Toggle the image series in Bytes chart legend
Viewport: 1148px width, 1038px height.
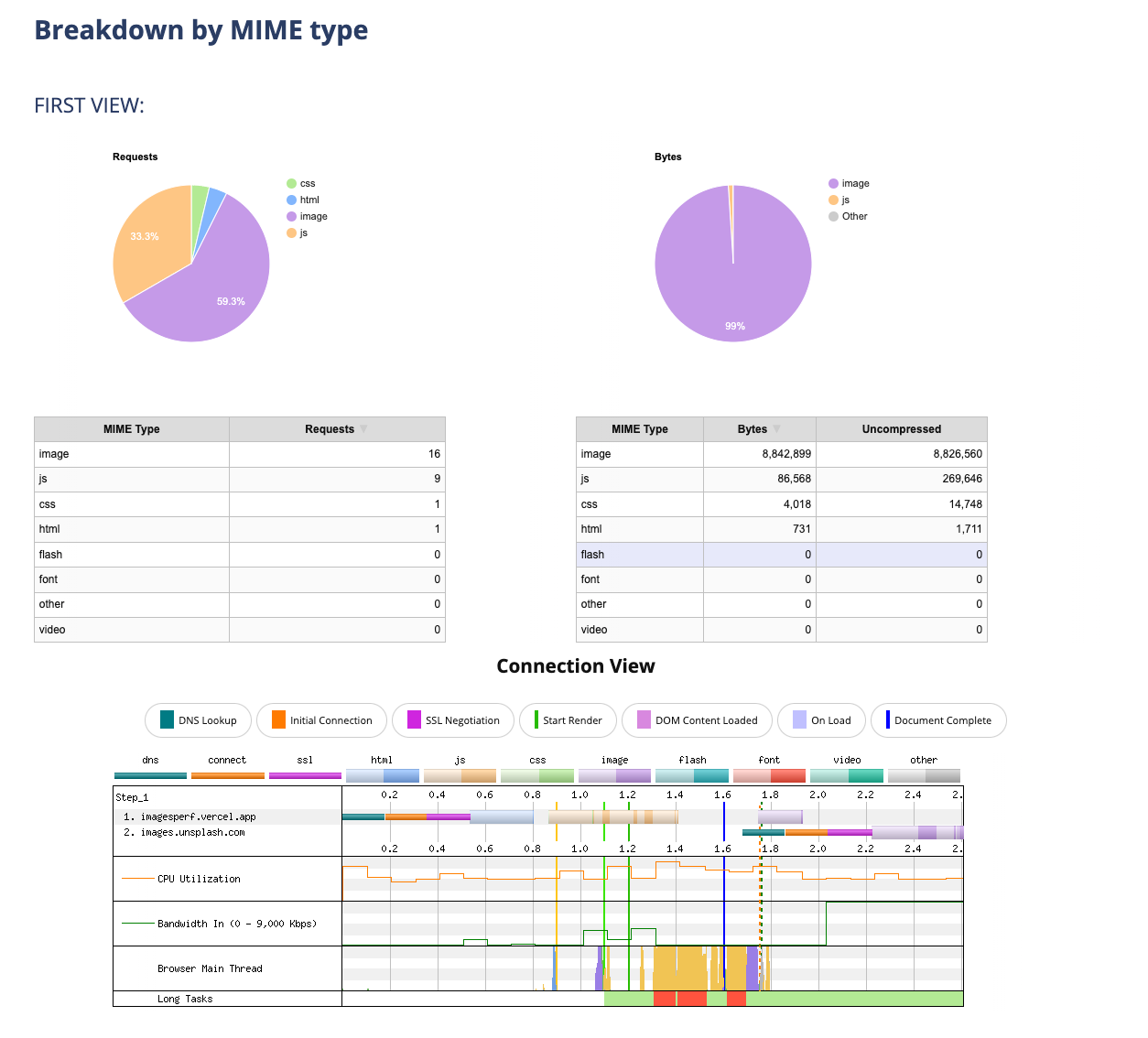(848, 184)
